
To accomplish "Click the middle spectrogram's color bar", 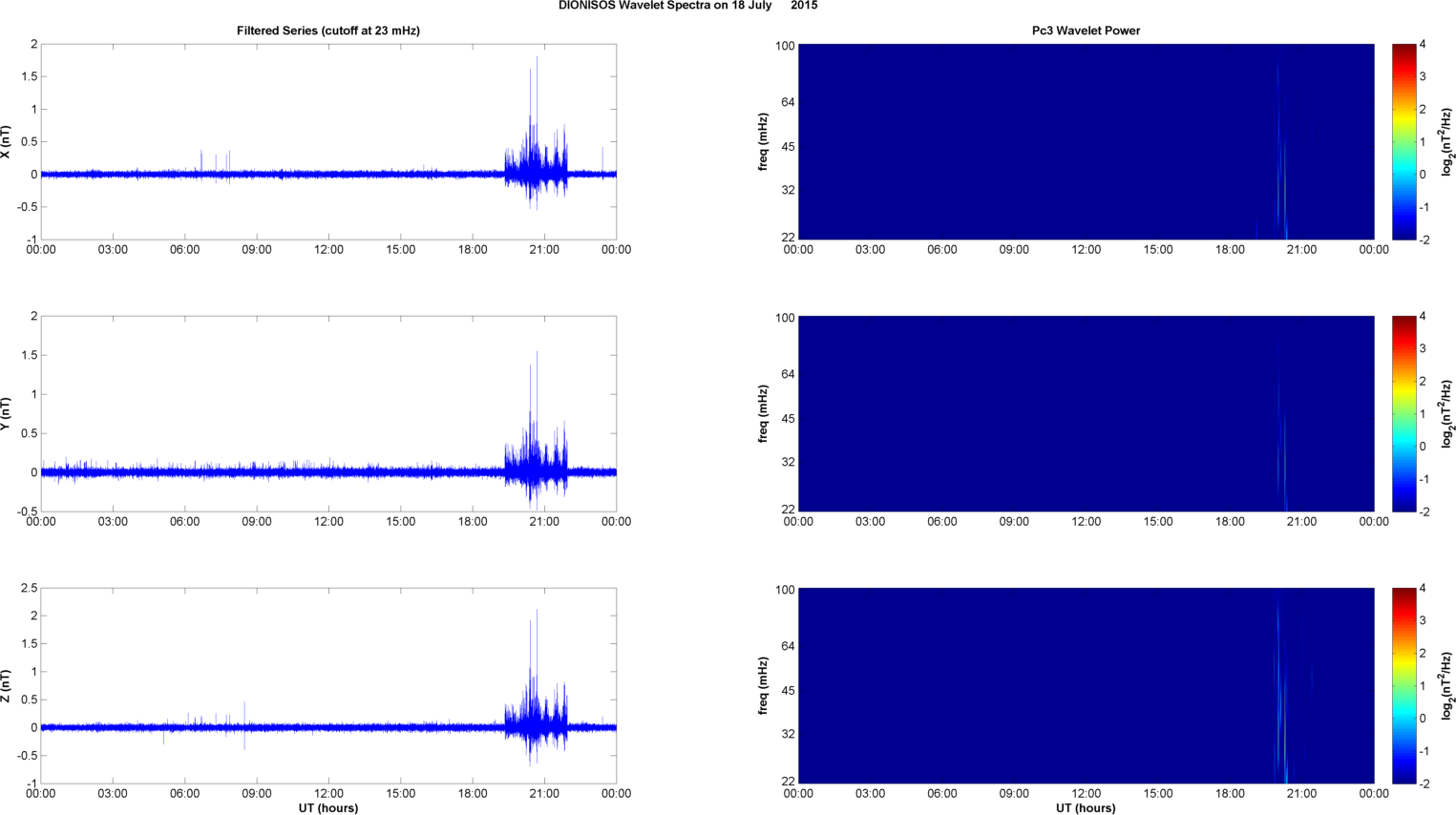I will pos(1403,413).
